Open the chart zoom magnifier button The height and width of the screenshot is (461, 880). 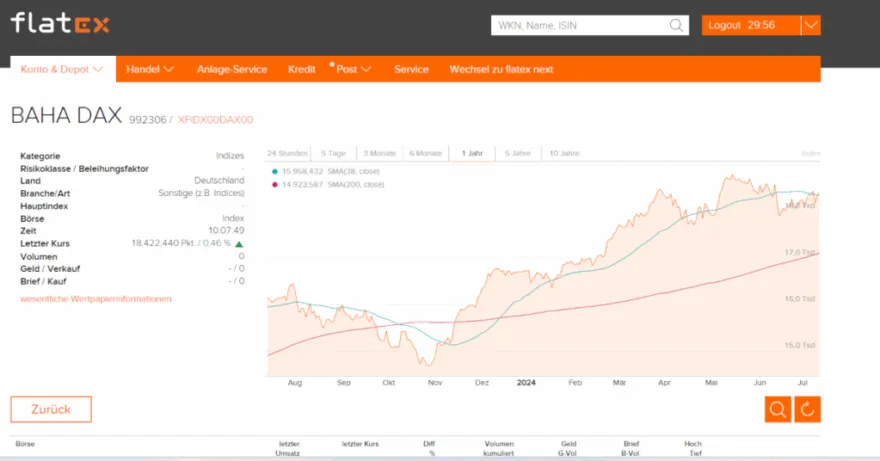778,409
